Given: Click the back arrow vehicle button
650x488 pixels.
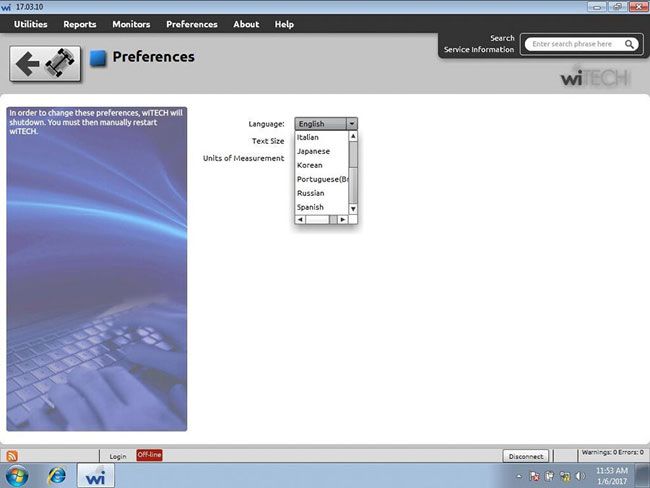Looking at the screenshot, I should (x=45, y=64).
